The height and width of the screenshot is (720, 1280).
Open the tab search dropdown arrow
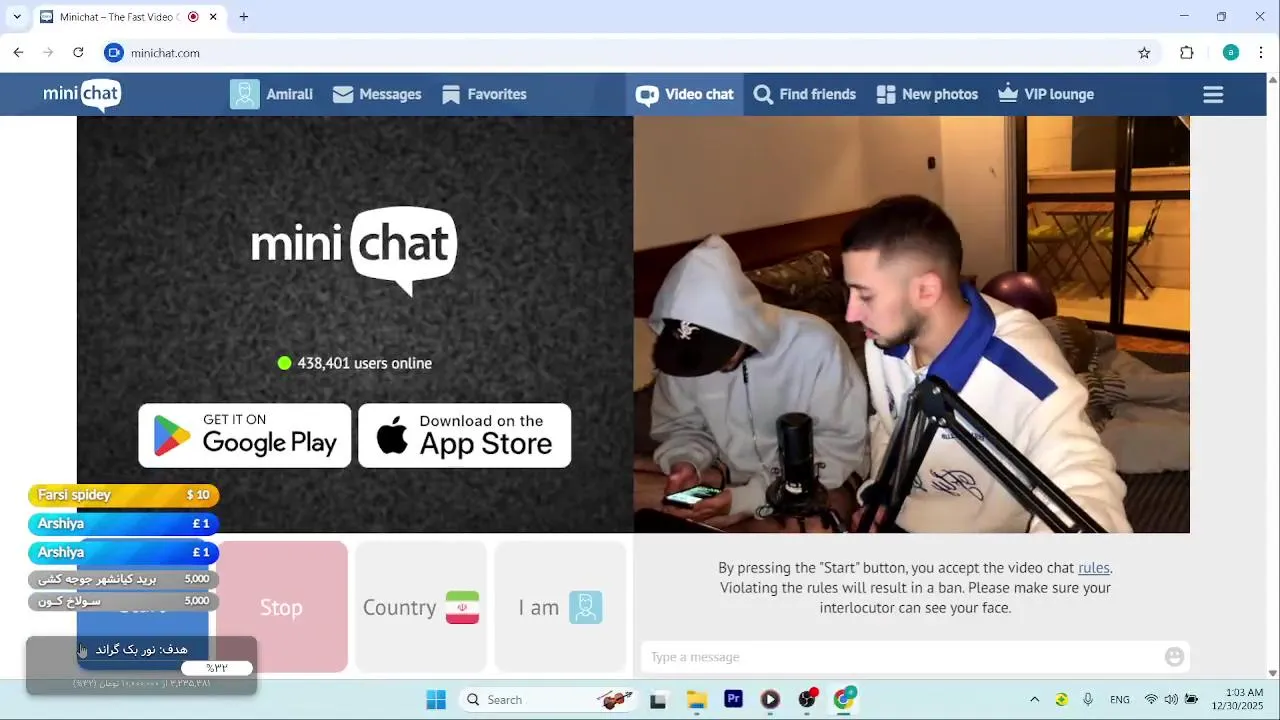[x=17, y=17]
